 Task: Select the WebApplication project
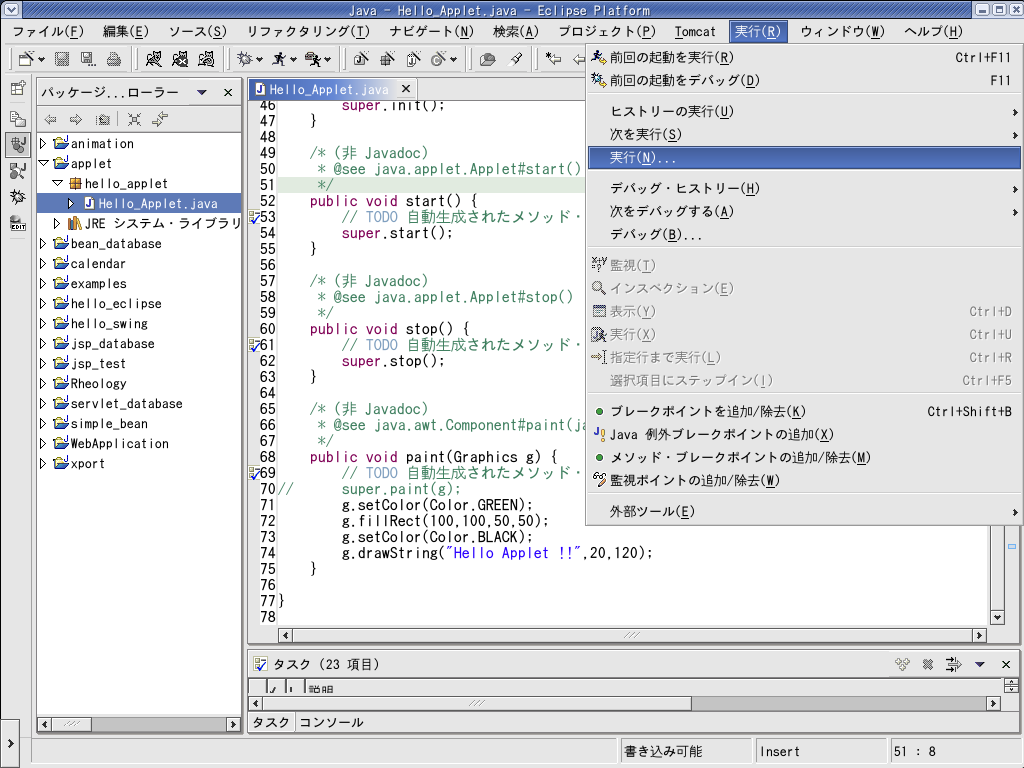coord(119,443)
